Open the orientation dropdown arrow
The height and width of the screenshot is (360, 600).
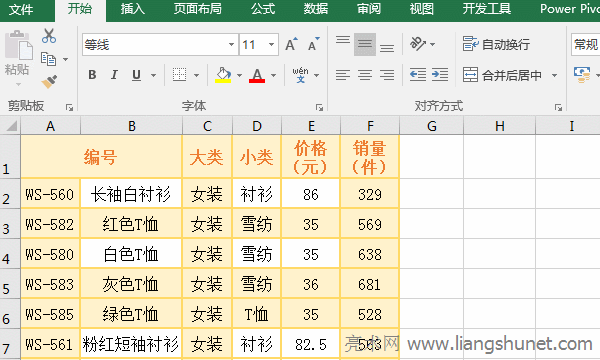click(x=432, y=44)
